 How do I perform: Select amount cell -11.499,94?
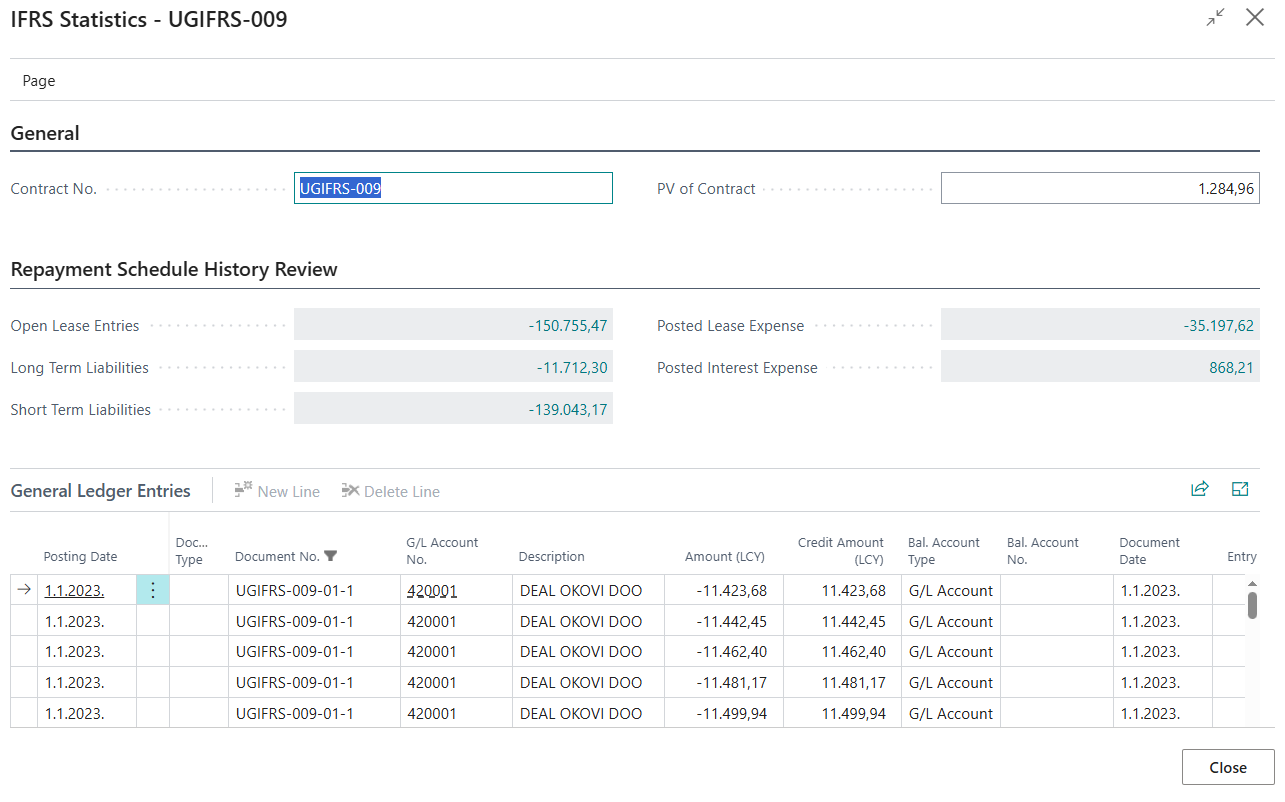[x=724, y=714]
